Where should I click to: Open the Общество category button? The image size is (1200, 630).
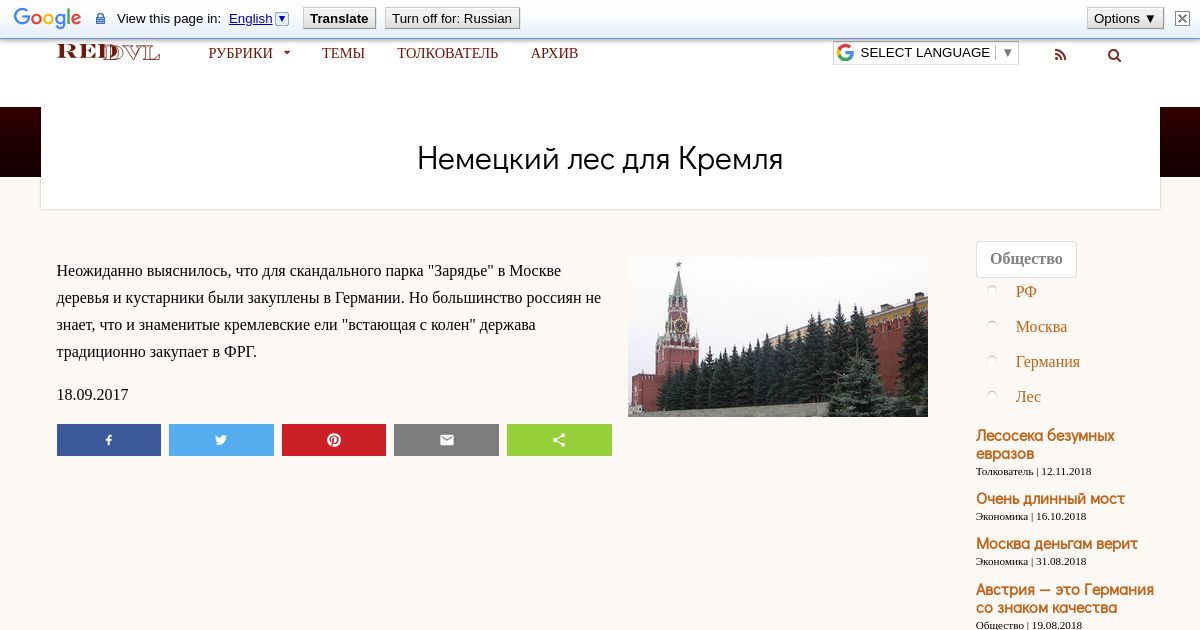coord(1026,259)
